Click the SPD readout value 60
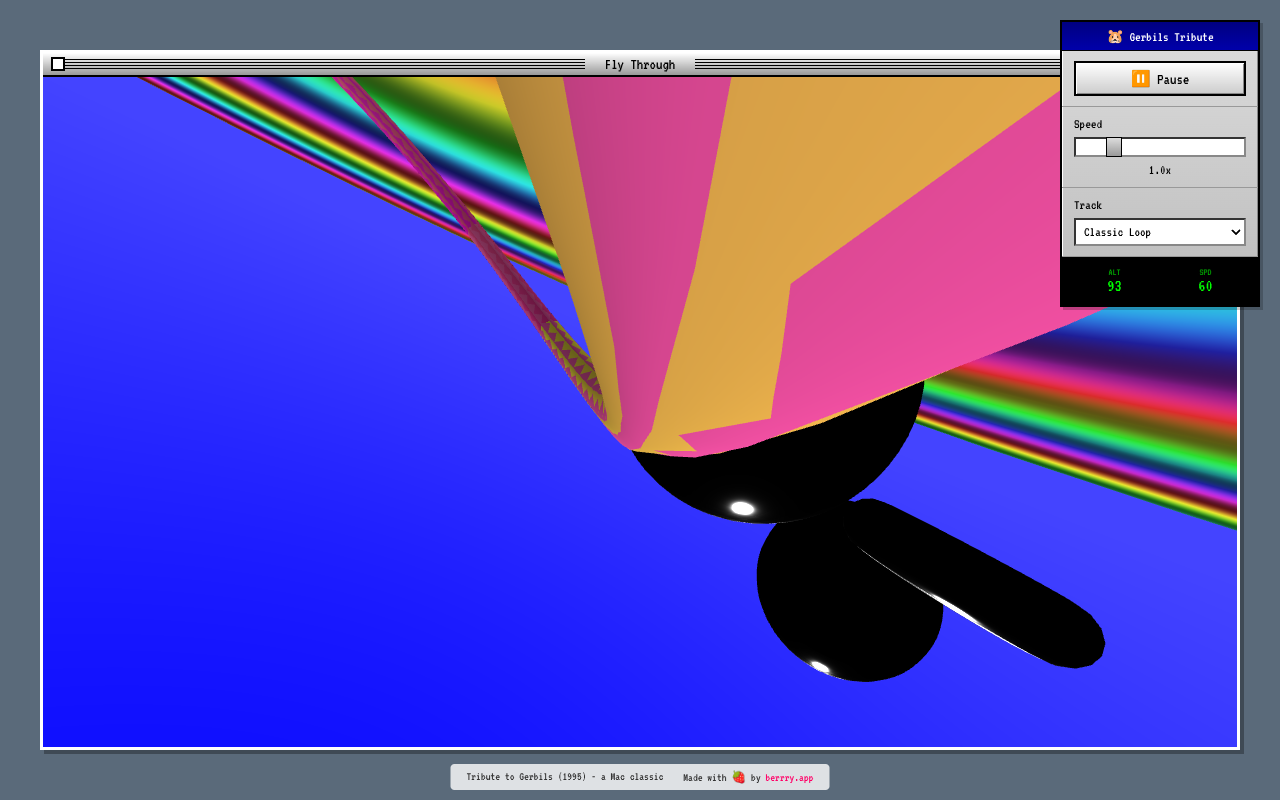Viewport: 1280px width, 800px height. click(1205, 287)
